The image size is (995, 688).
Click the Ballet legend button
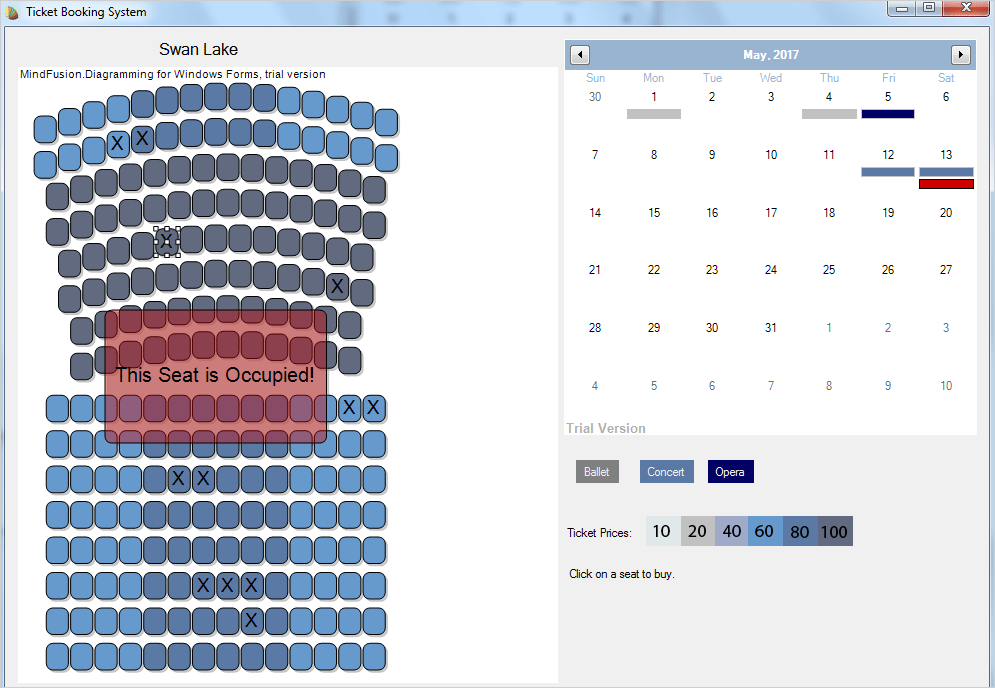tap(597, 472)
